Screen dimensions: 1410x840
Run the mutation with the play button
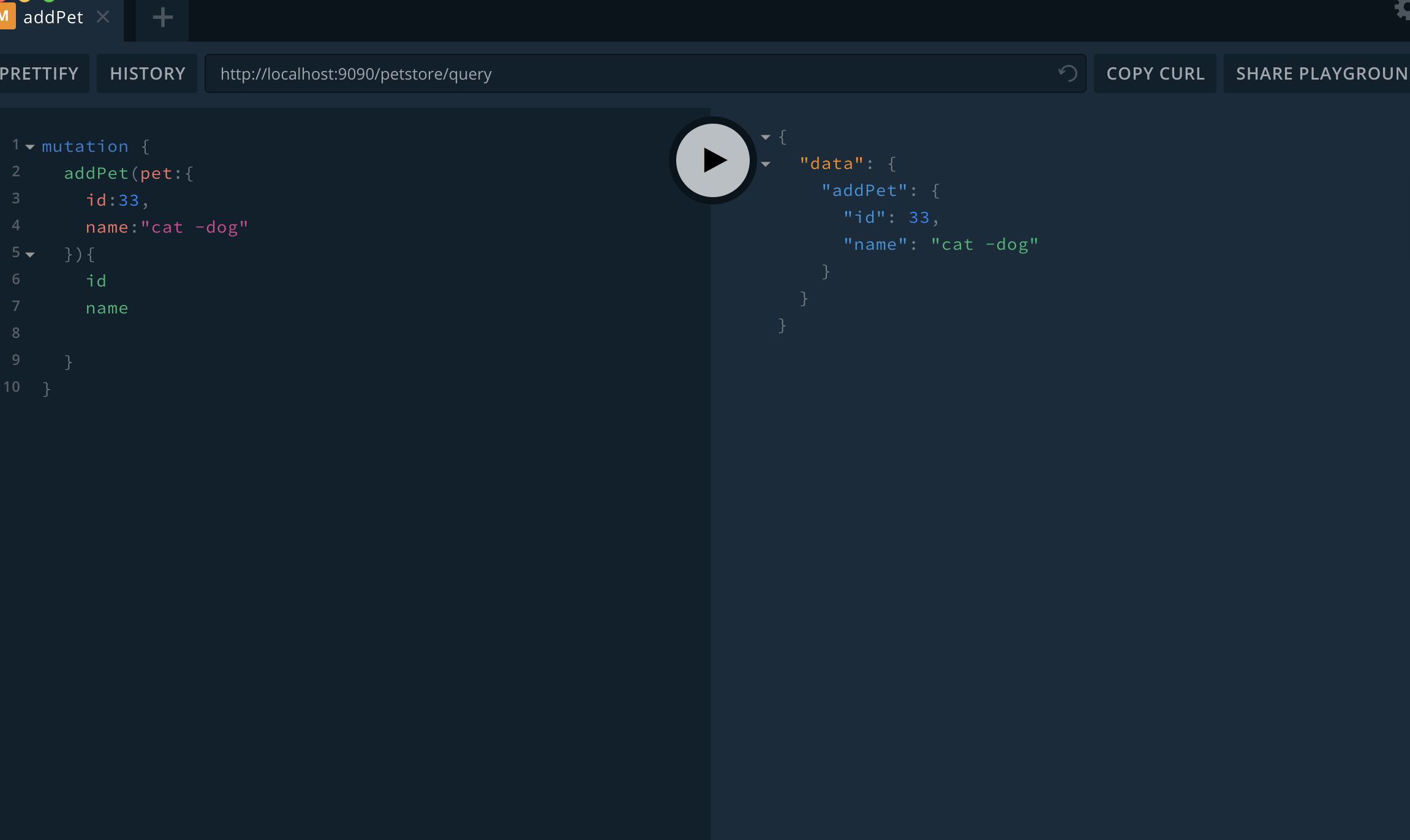[x=712, y=160]
